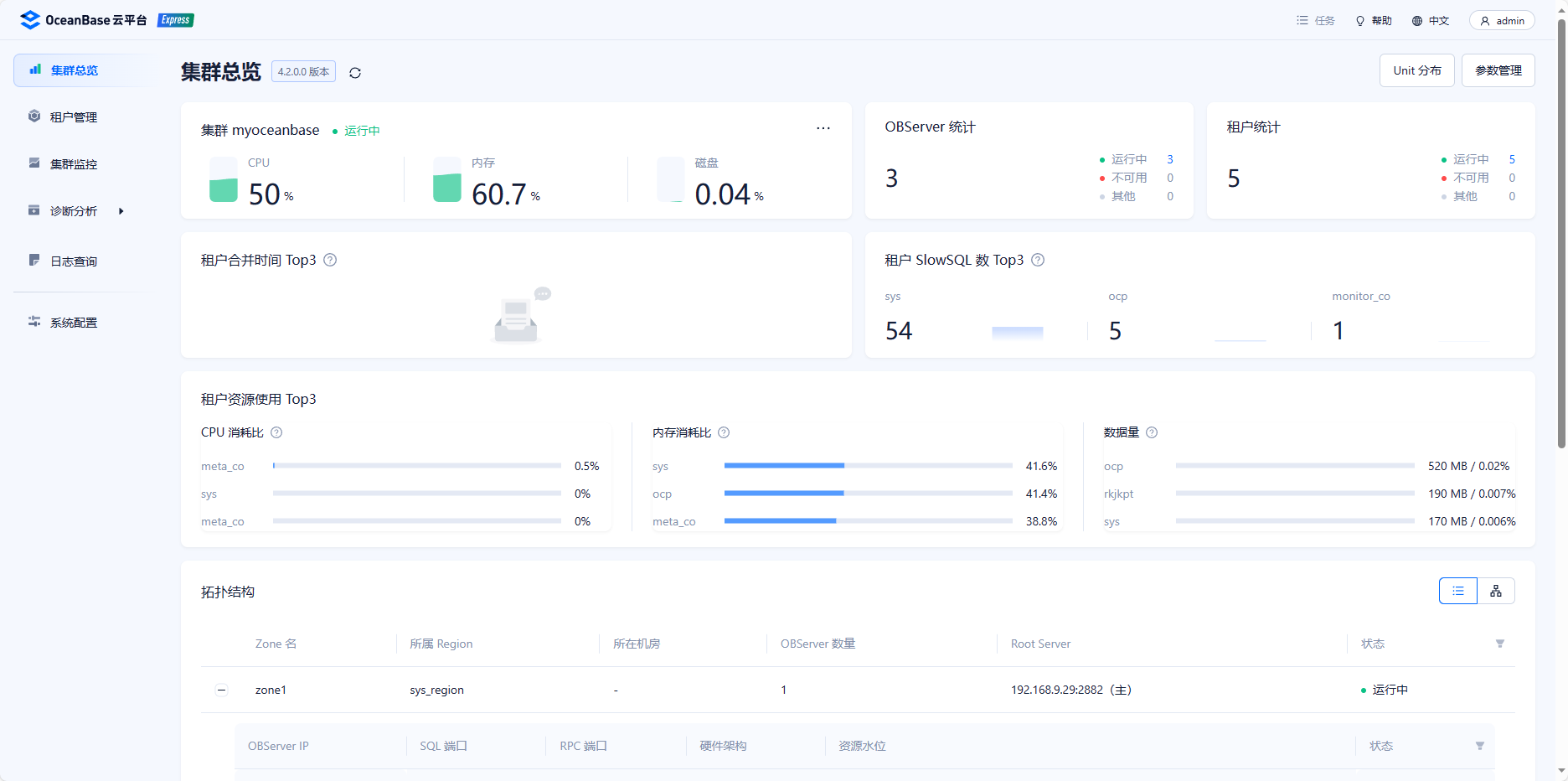
Task: Filter the OBServer 状态 column
Action: pos(1480,746)
